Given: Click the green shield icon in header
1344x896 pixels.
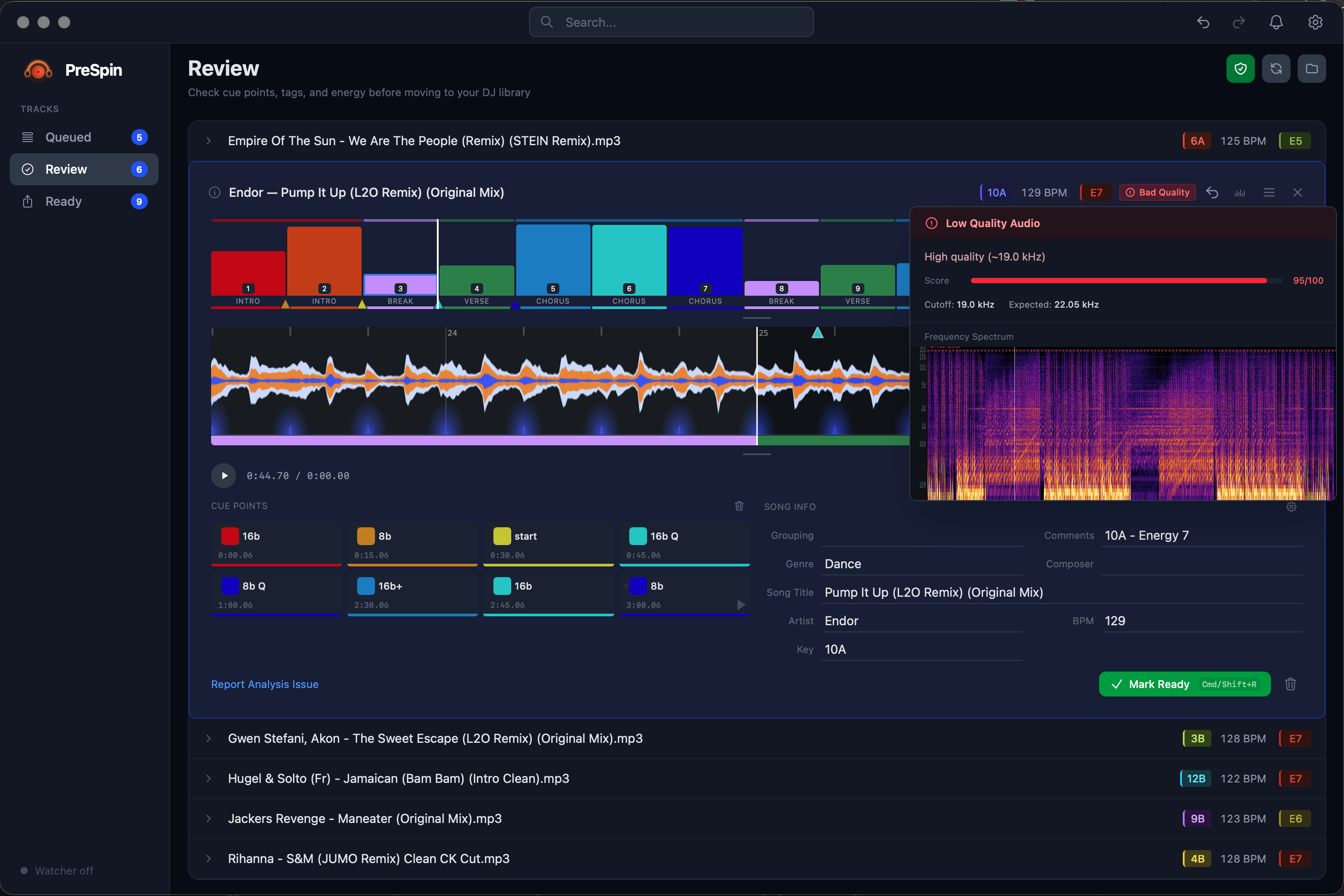Looking at the screenshot, I should 1240,69.
